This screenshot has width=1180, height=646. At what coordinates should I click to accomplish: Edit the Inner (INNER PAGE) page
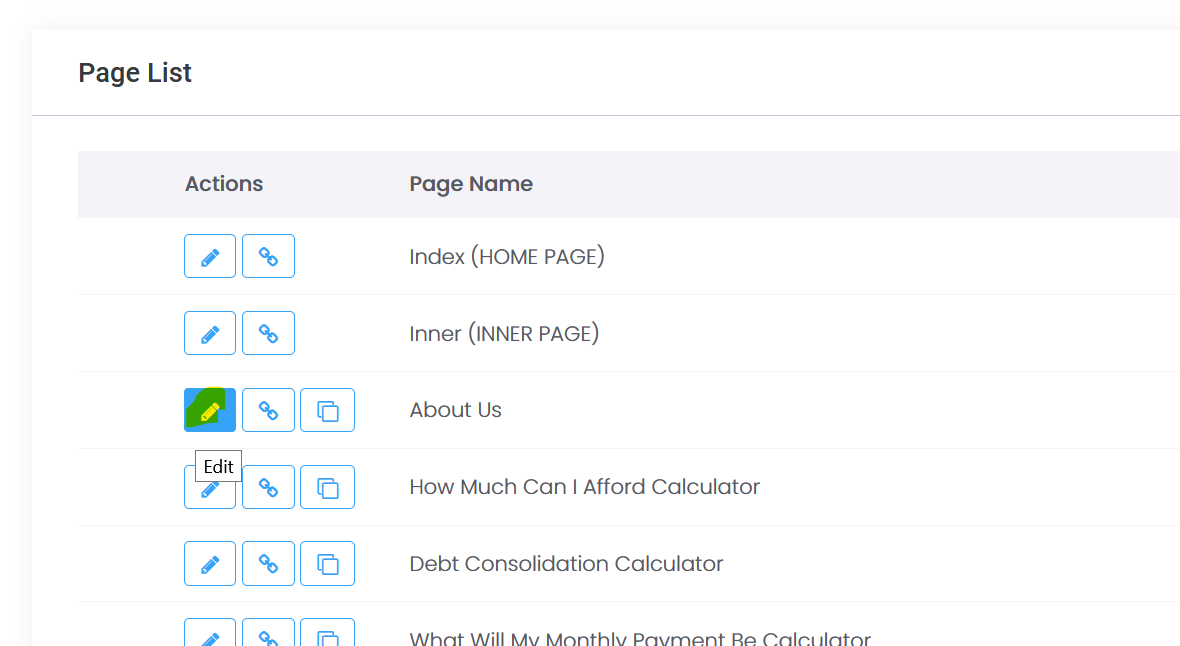point(210,333)
